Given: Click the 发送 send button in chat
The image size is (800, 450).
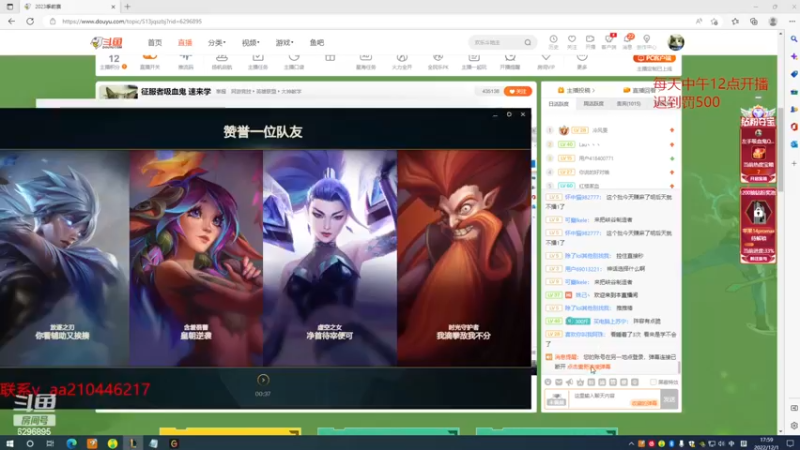Looking at the screenshot, I should click(x=669, y=399).
